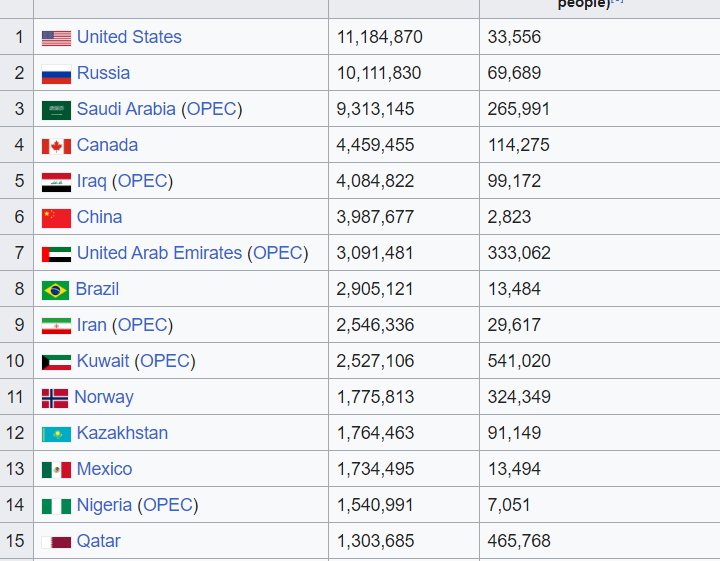The image size is (720, 561).
Task: Open the Brazil link
Action: click(97, 289)
